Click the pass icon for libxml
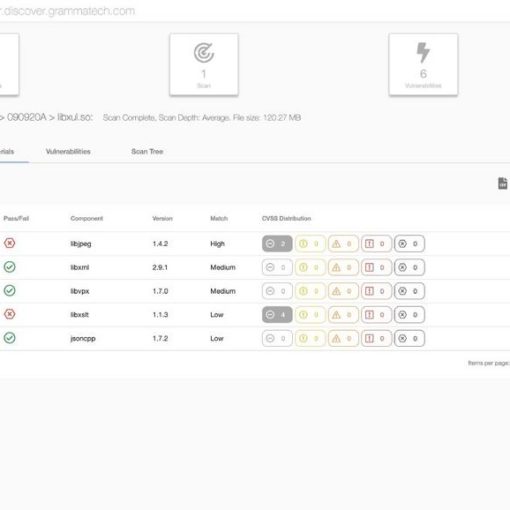The height and width of the screenshot is (510, 510). point(10,267)
